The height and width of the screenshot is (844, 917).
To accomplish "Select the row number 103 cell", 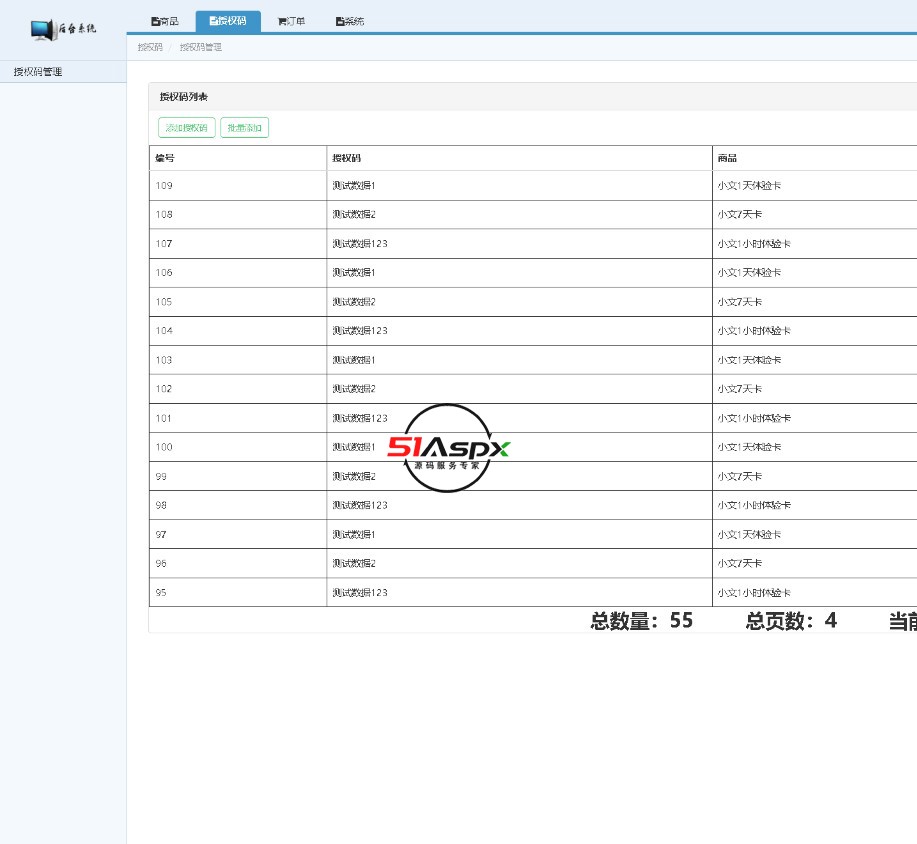I will click(x=238, y=360).
